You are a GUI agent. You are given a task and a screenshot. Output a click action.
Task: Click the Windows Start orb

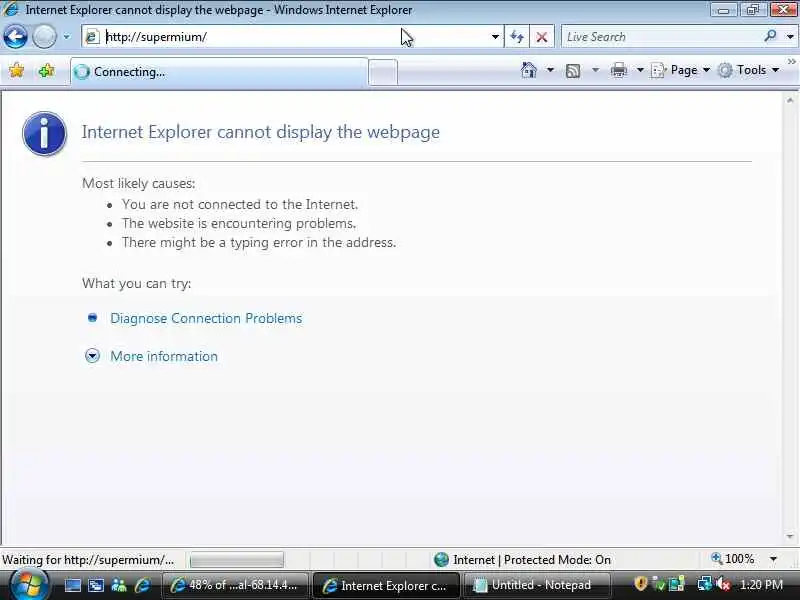(29, 585)
